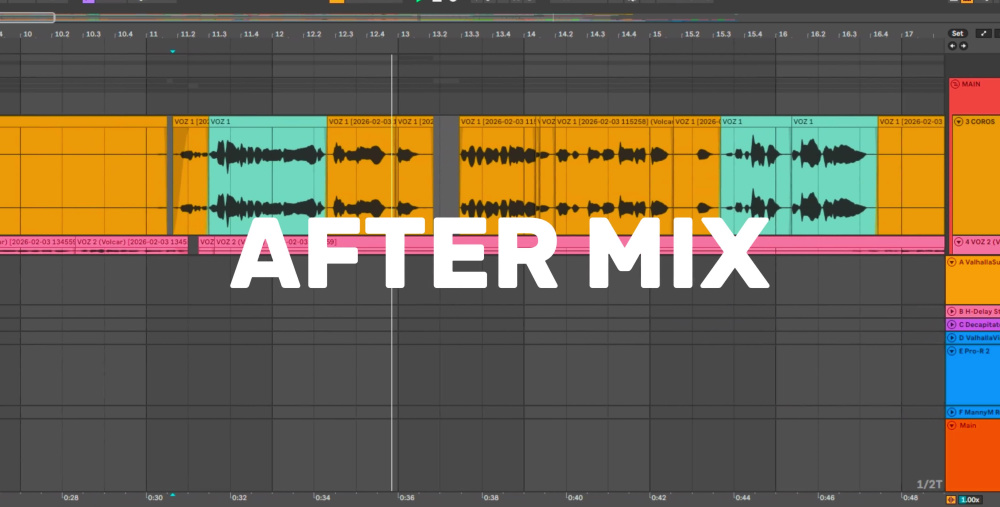Viewport: 1000px width, 507px height.
Task: Click the 0:44 mark on time ruler
Action: coord(742,497)
